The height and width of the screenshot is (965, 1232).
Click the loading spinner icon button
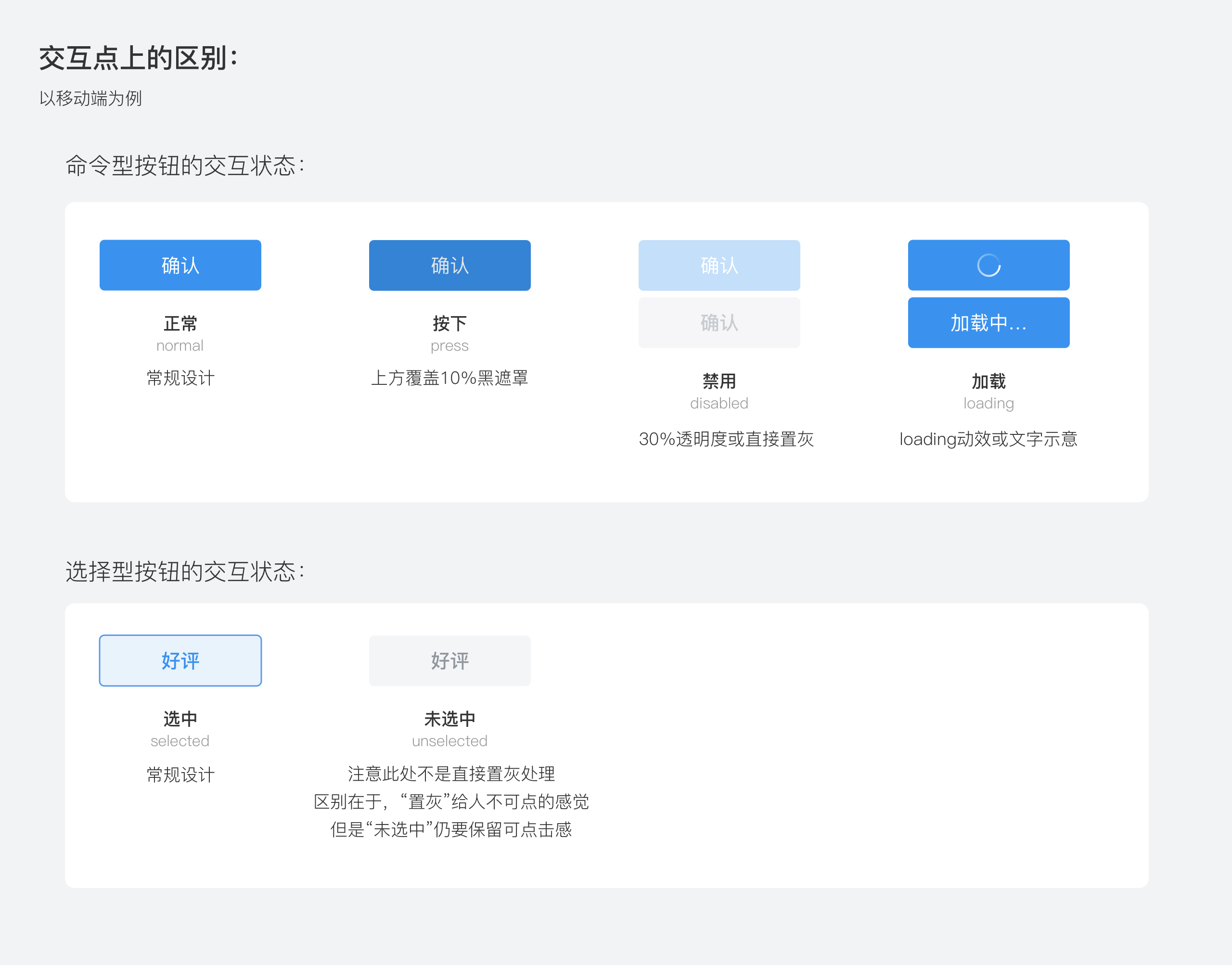988,265
